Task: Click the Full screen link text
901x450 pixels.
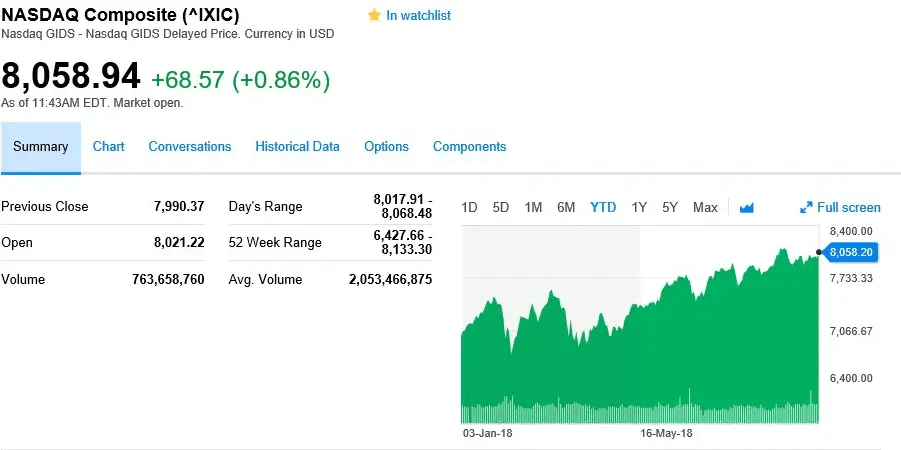Action: (x=849, y=208)
